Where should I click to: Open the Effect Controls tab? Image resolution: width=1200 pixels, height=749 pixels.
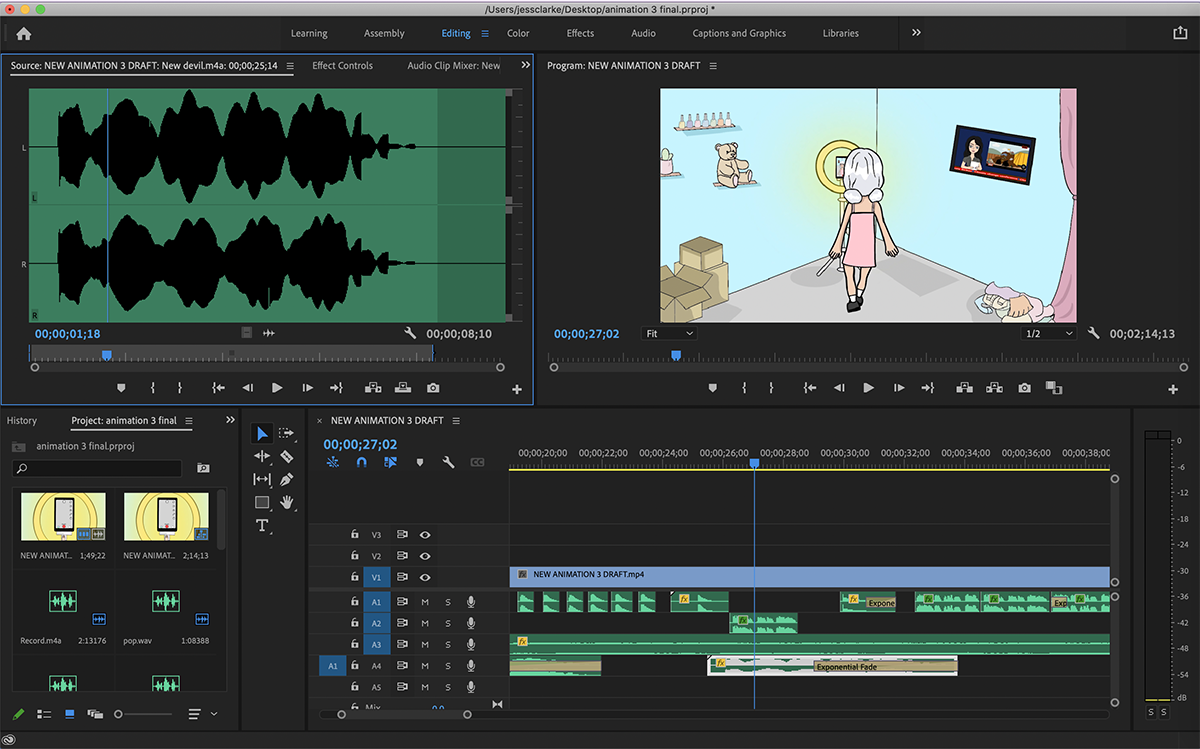[x=342, y=66]
